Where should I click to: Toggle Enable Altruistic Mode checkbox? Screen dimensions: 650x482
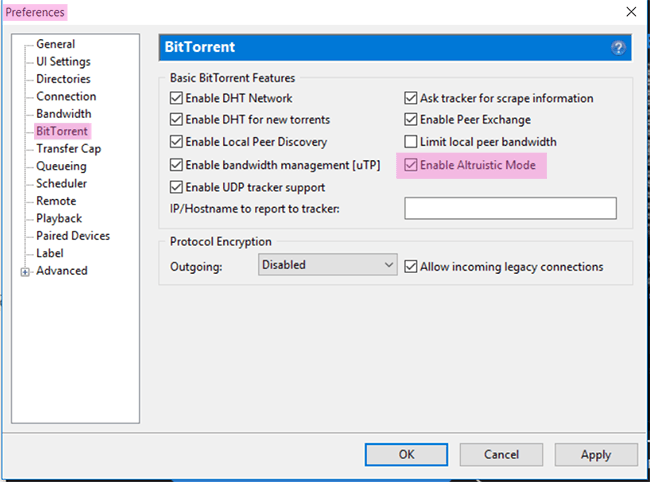[x=410, y=165]
